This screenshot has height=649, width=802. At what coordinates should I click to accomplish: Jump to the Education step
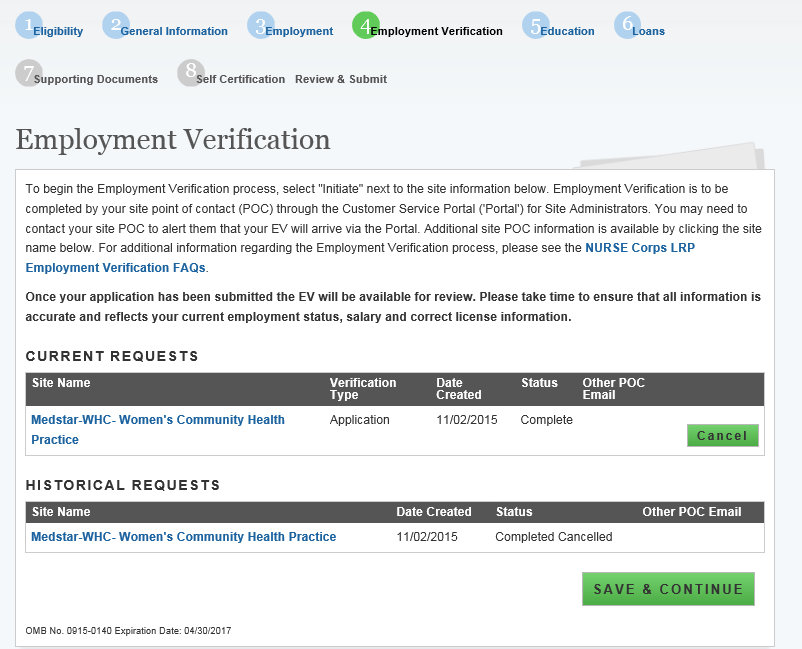pyautogui.click(x=567, y=31)
